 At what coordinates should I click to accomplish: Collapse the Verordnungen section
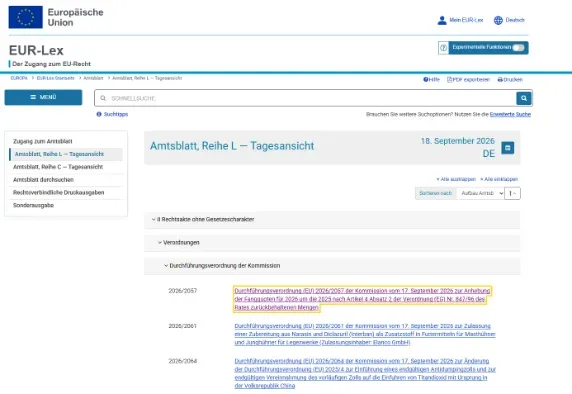[332, 243]
